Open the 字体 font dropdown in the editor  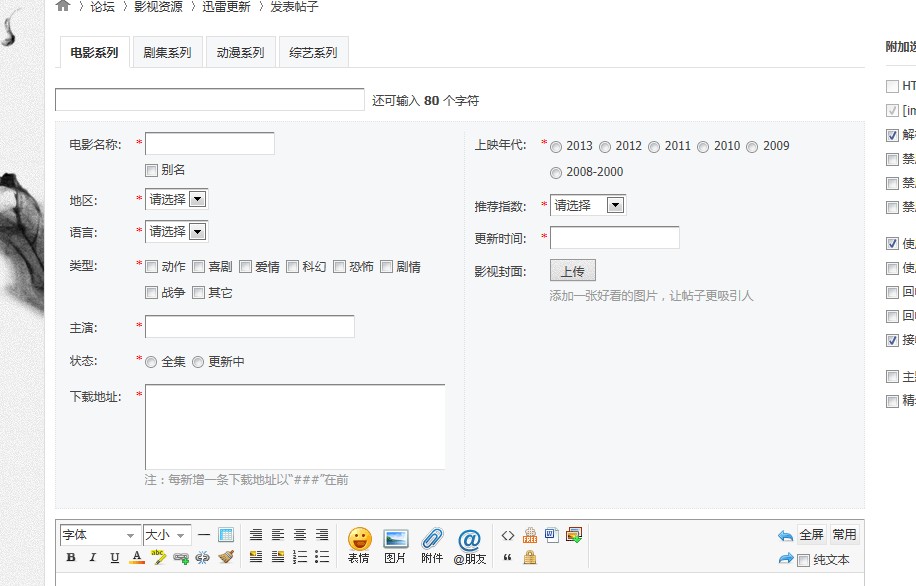97,534
